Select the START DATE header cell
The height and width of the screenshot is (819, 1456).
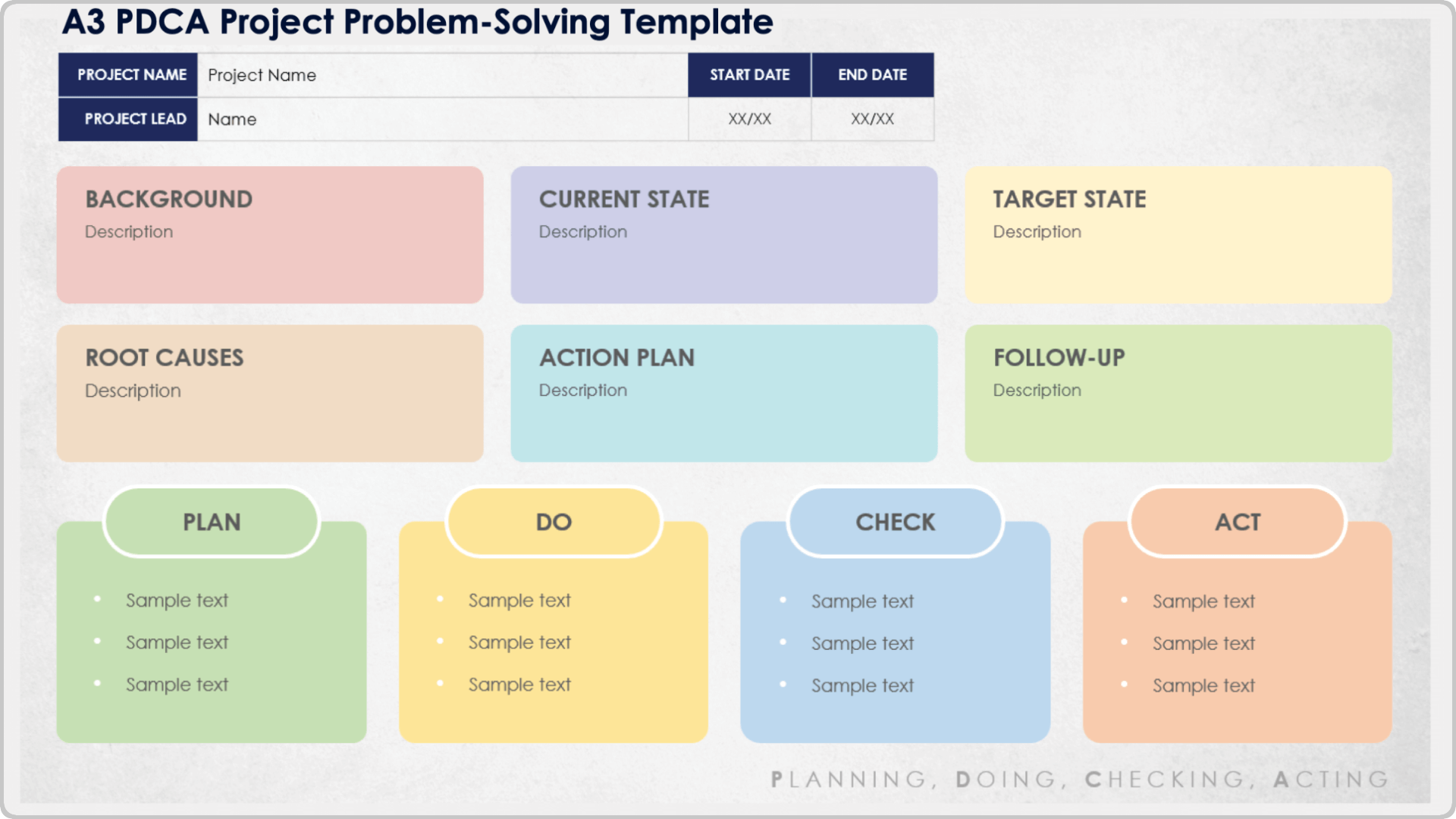[749, 75]
